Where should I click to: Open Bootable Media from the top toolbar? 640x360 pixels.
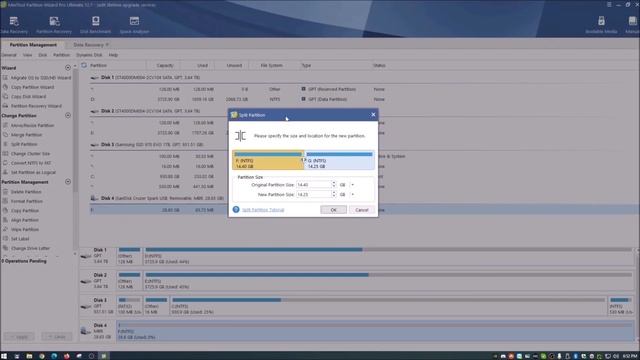click(x=601, y=24)
